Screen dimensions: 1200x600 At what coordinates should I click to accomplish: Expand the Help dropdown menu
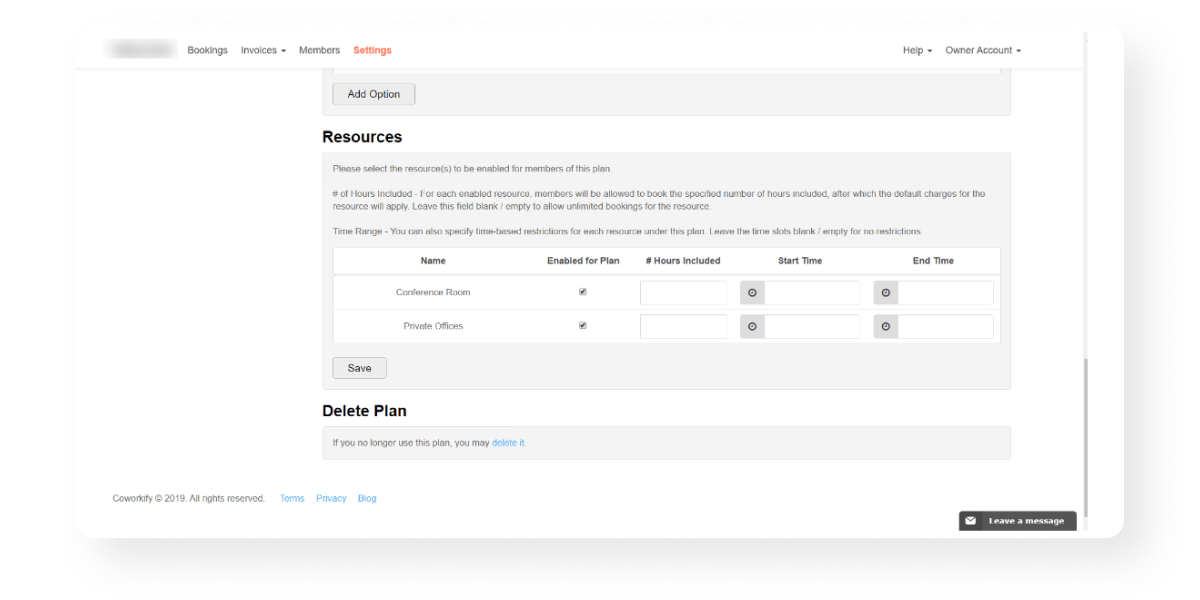coord(917,50)
